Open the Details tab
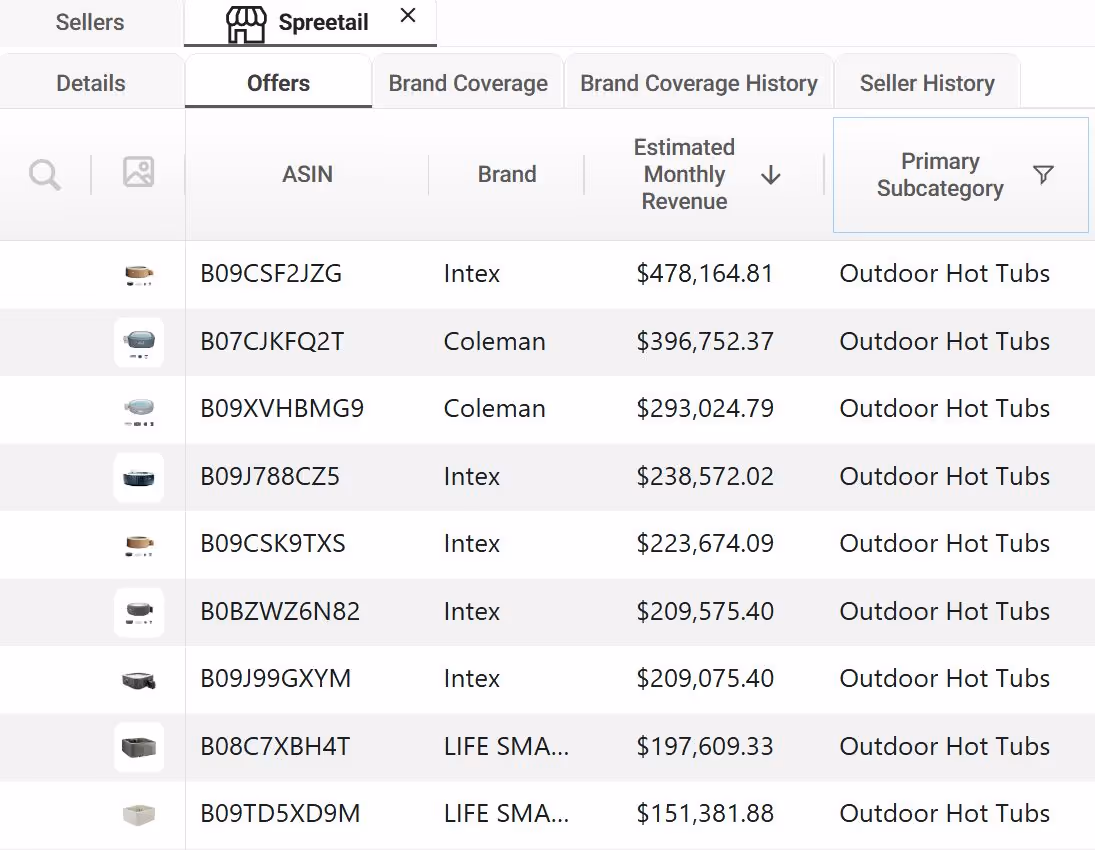The height and width of the screenshot is (850, 1095). point(91,83)
